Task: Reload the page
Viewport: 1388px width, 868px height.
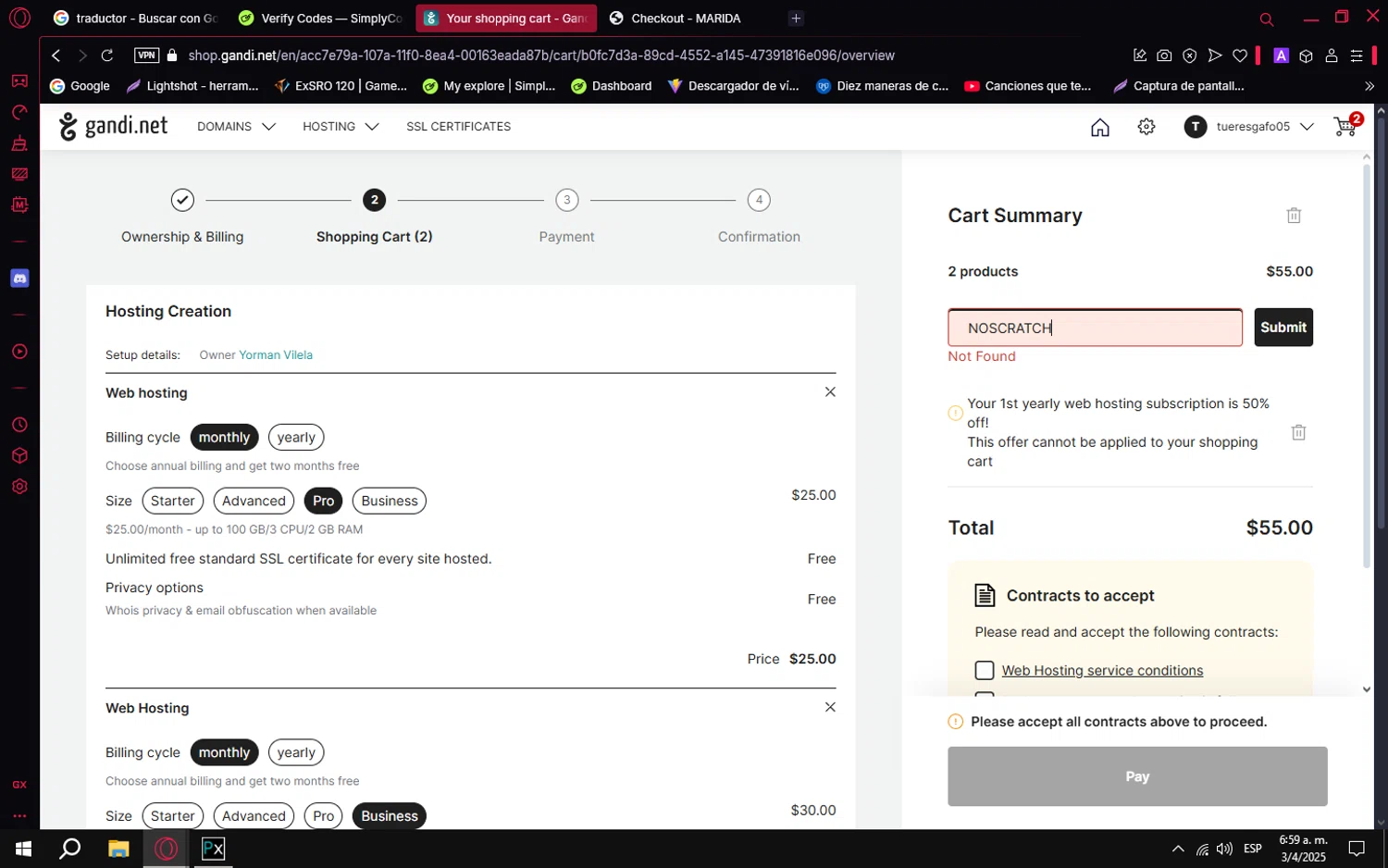Action: 107,56
